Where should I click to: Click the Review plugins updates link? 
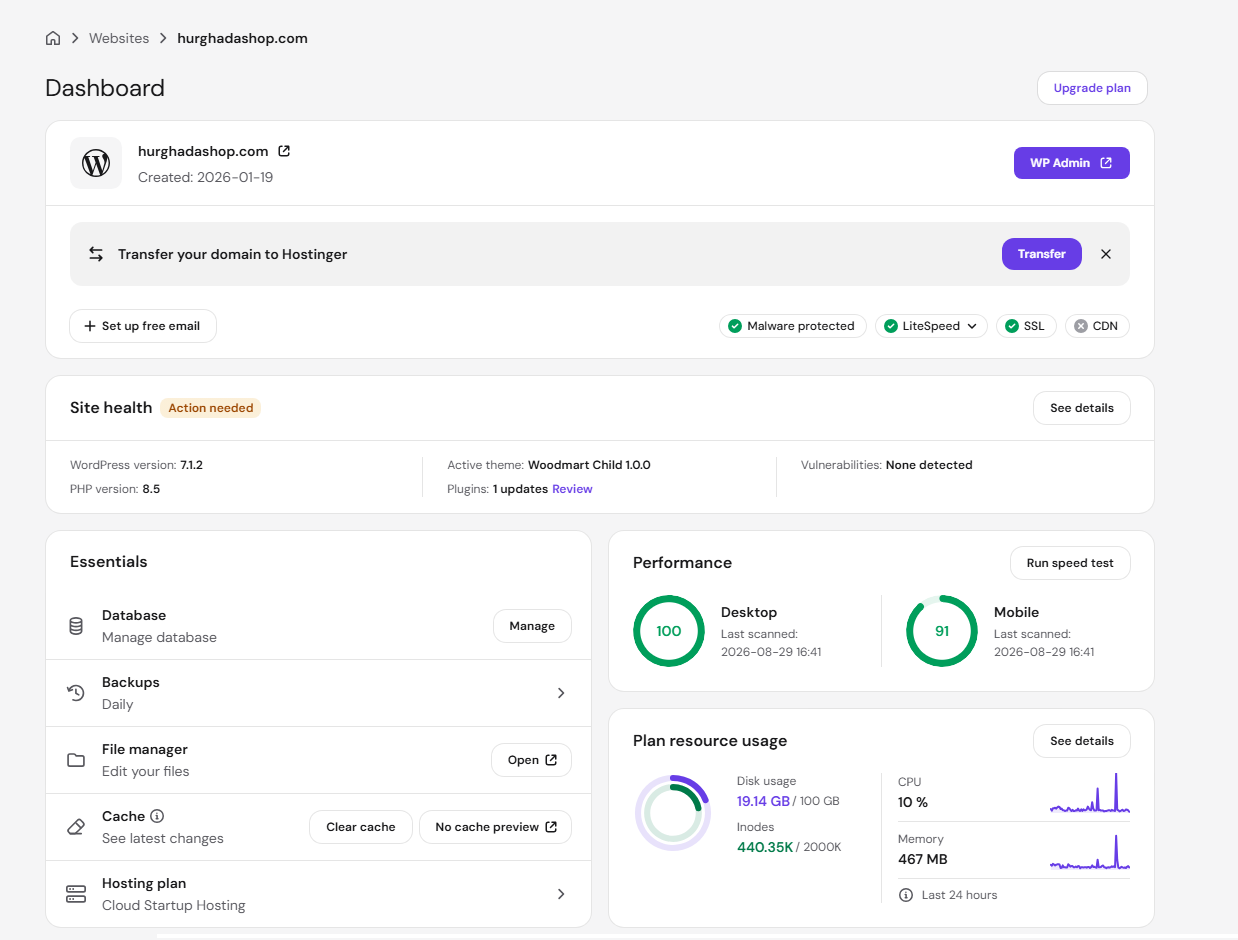click(x=572, y=489)
